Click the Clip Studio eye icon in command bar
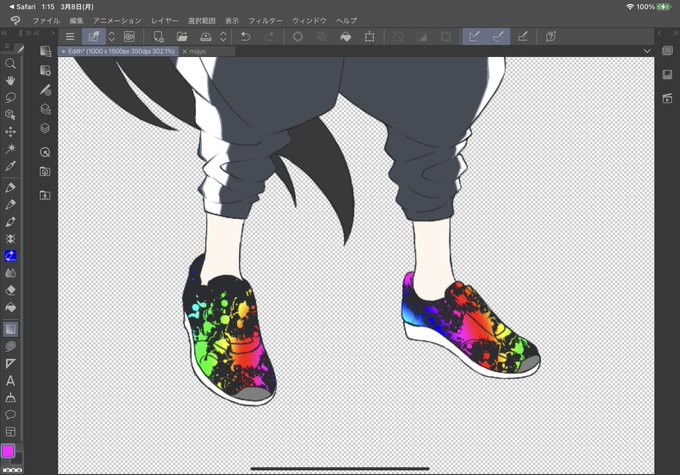 [x=129, y=37]
